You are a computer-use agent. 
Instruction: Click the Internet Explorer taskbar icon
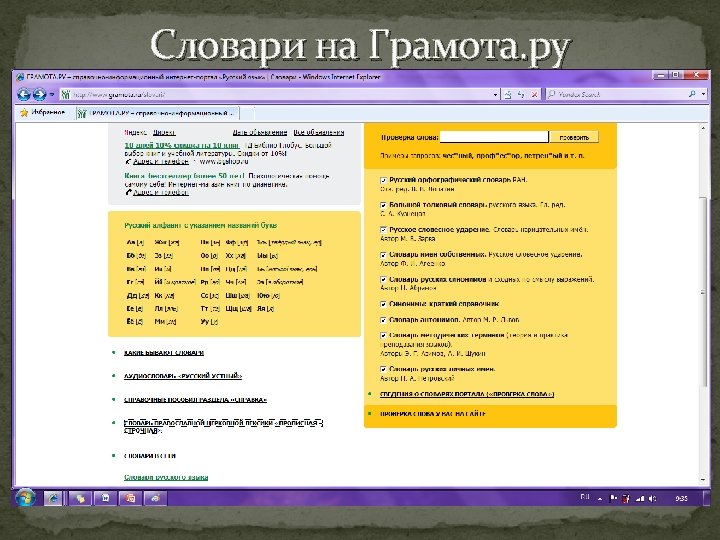coord(53,498)
